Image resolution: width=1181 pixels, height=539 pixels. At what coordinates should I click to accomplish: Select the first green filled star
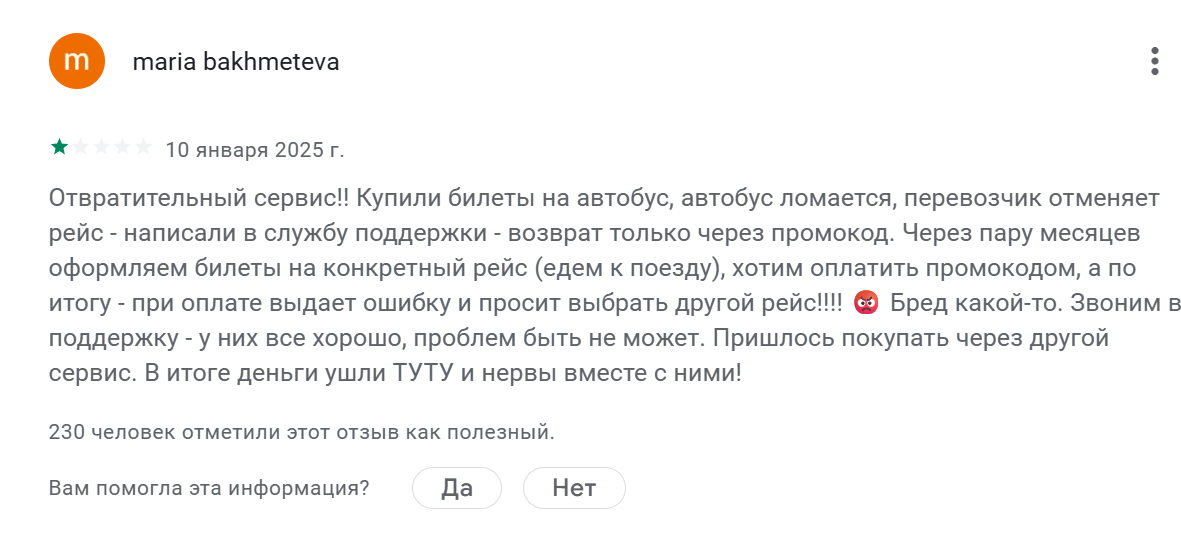[60, 148]
